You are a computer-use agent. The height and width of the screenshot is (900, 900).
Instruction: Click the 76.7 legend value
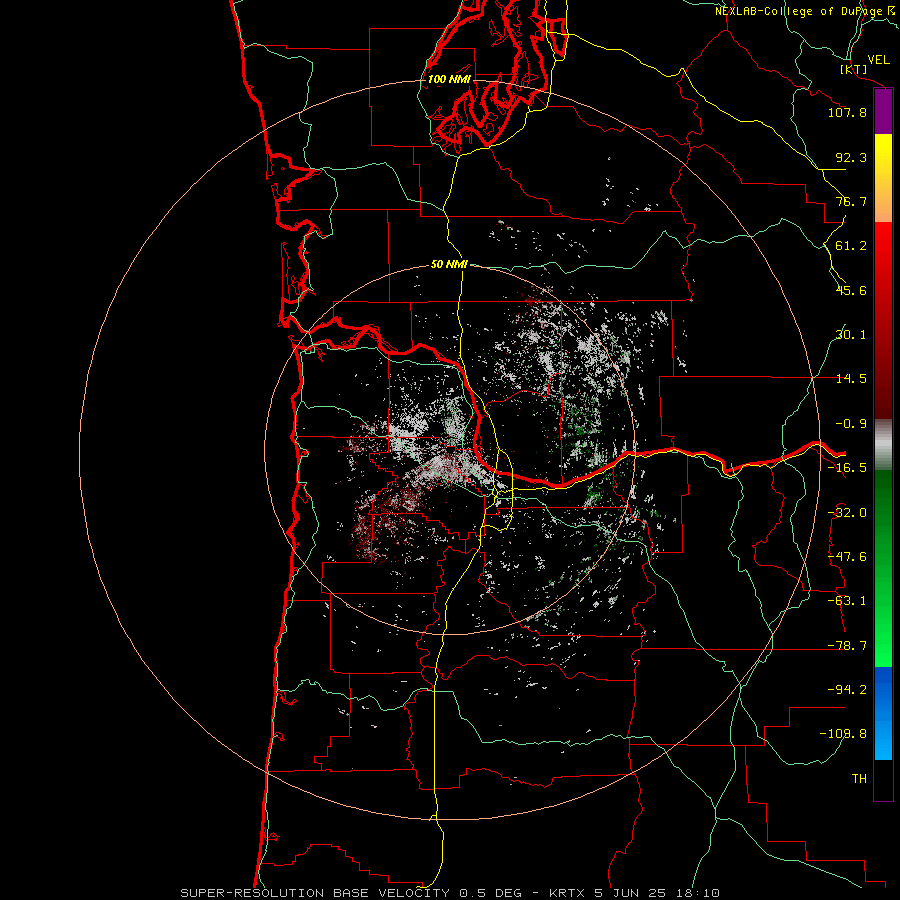pyautogui.click(x=851, y=201)
